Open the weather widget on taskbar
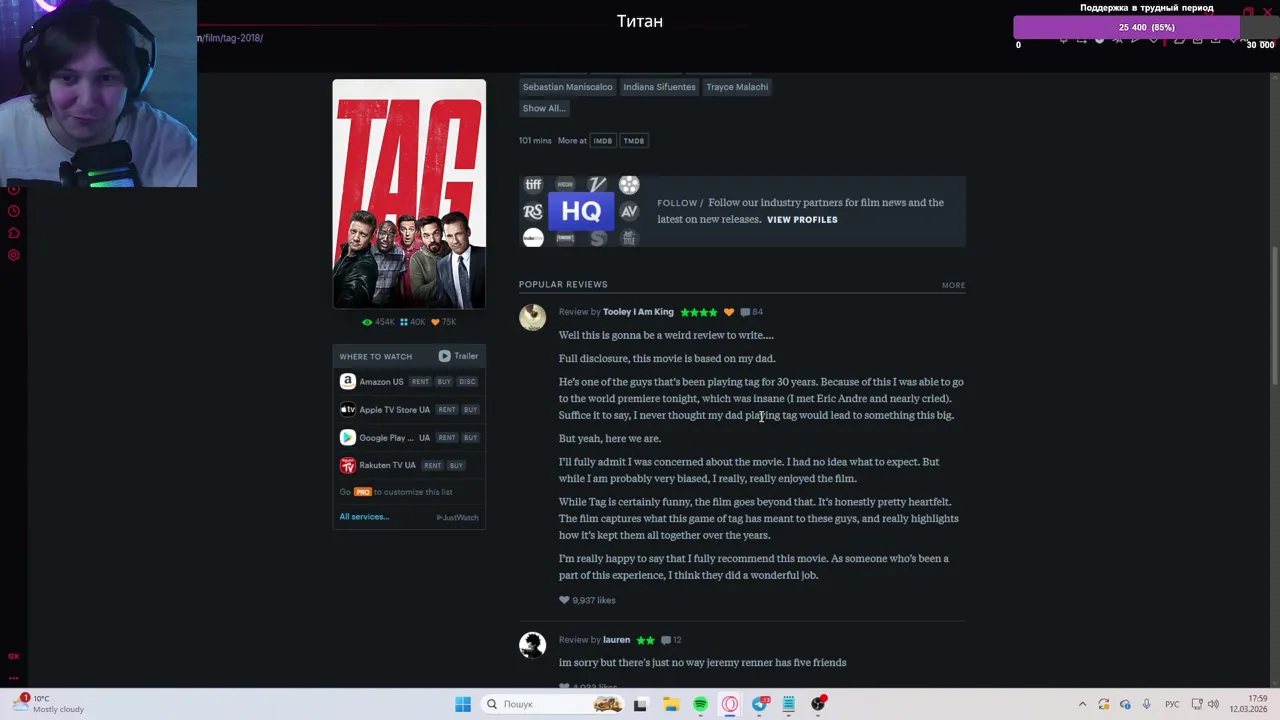 50,704
